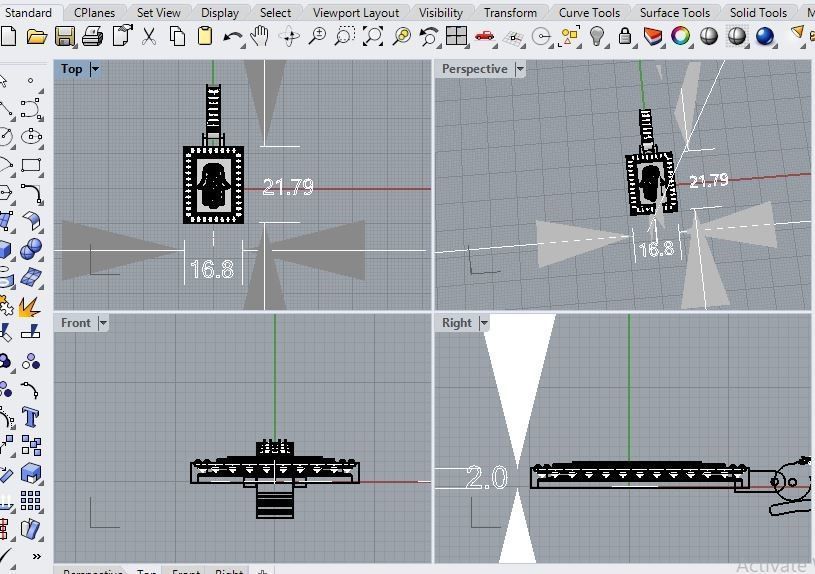Save the model with the floppy disk icon
This screenshot has height=574, width=815.
coord(64,37)
